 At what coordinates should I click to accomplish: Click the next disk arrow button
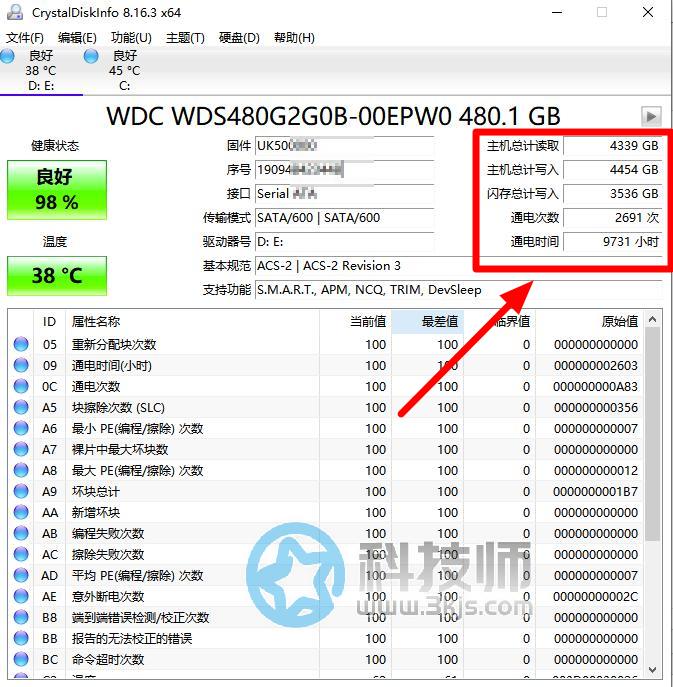[651, 116]
